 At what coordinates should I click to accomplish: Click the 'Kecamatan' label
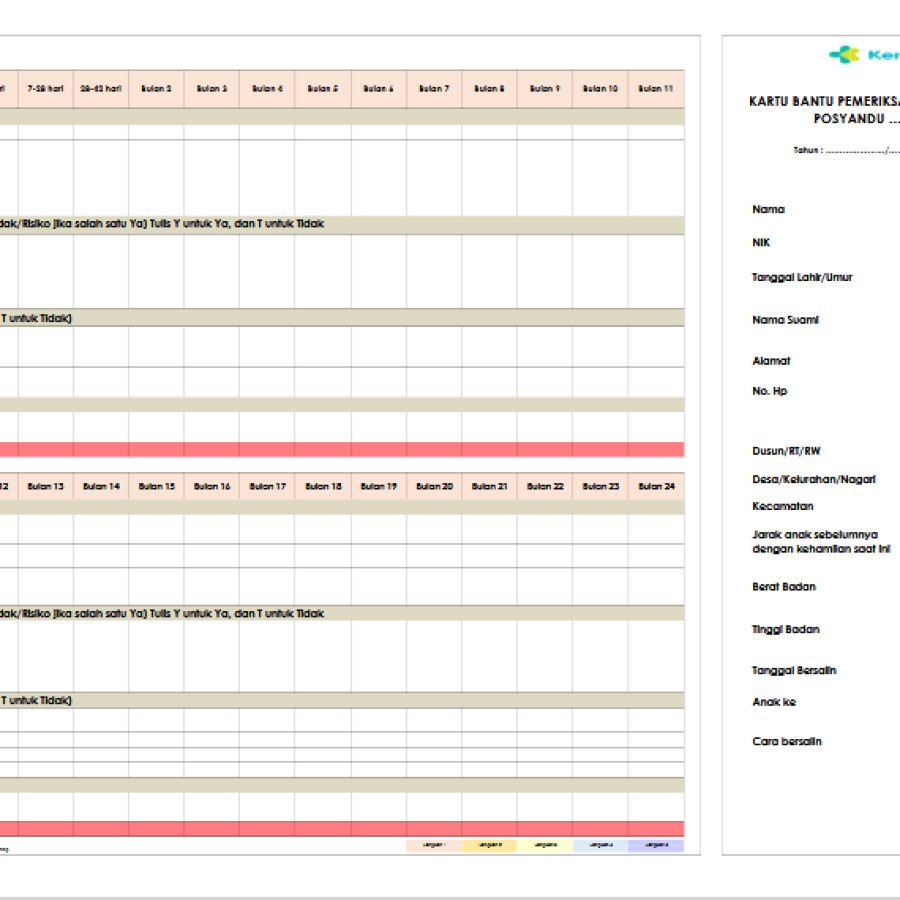[782, 506]
